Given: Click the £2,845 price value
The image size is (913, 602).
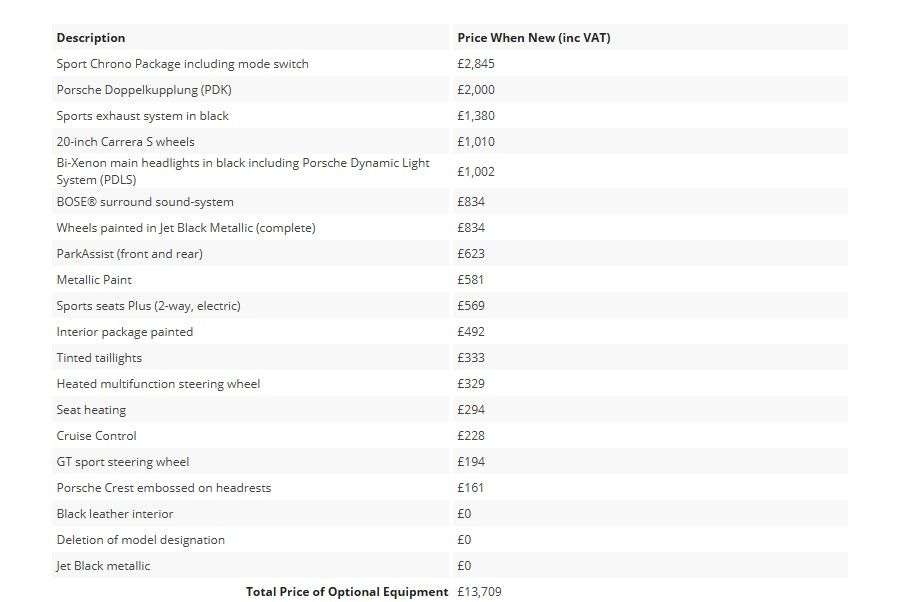Looking at the screenshot, I should [475, 64].
